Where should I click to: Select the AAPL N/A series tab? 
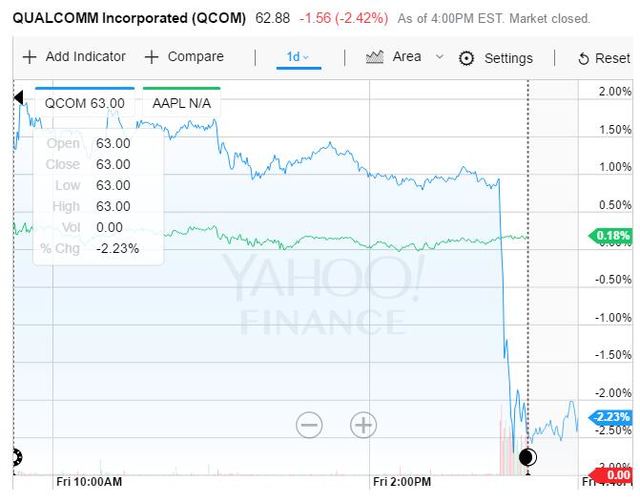point(181,103)
